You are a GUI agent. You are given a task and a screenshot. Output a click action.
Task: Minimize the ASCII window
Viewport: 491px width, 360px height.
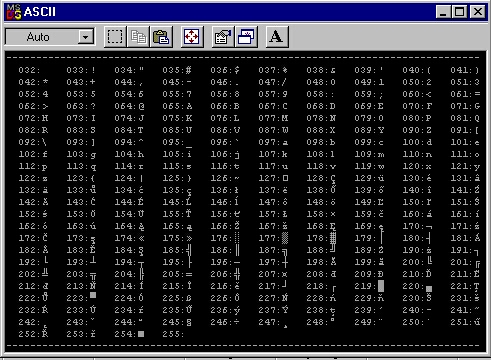[x=443, y=12]
